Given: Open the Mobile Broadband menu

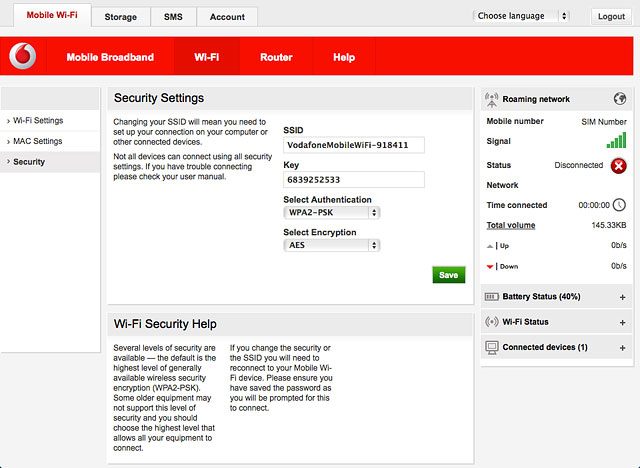Looking at the screenshot, I should (110, 57).
